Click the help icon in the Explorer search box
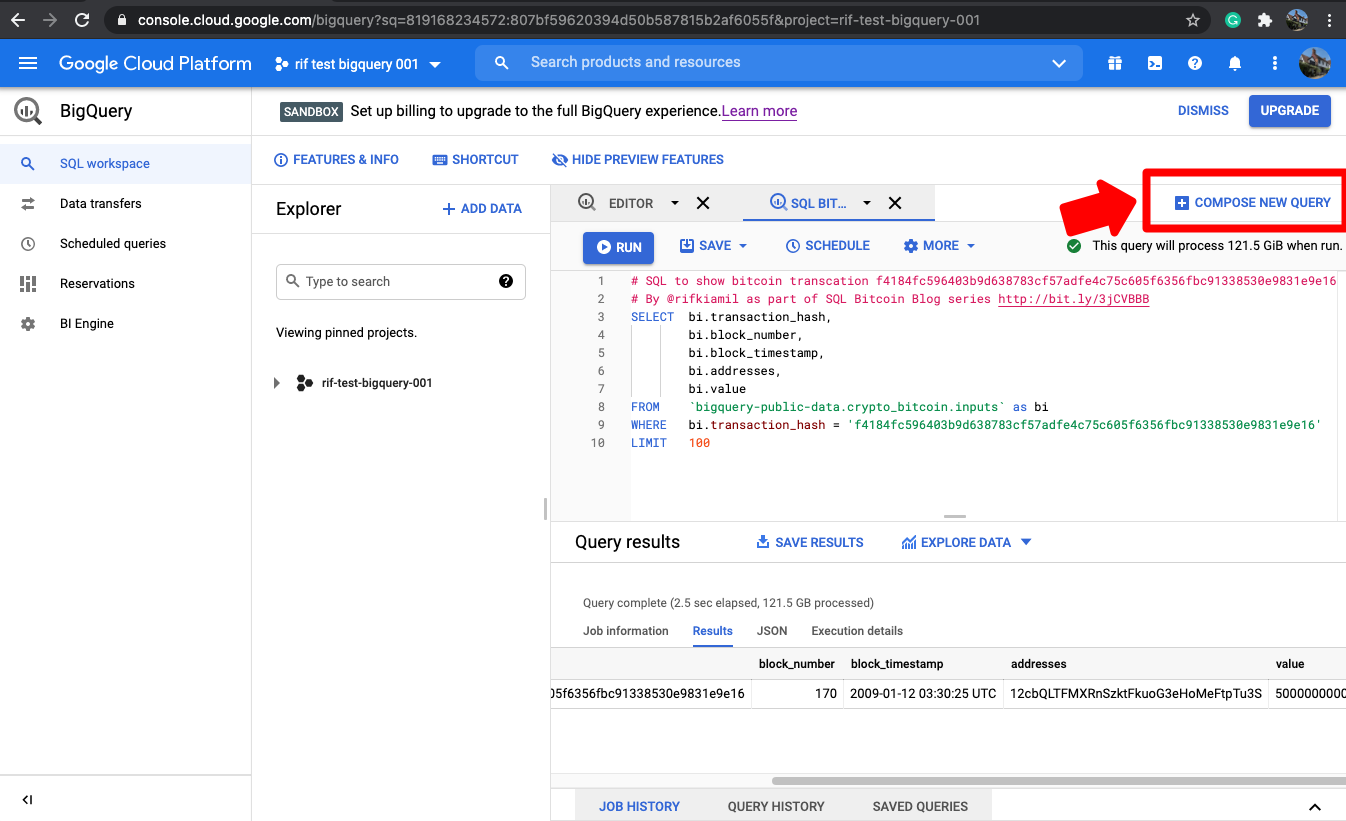The height and width of the screenshot is (821, 1346). pos(506,281)
